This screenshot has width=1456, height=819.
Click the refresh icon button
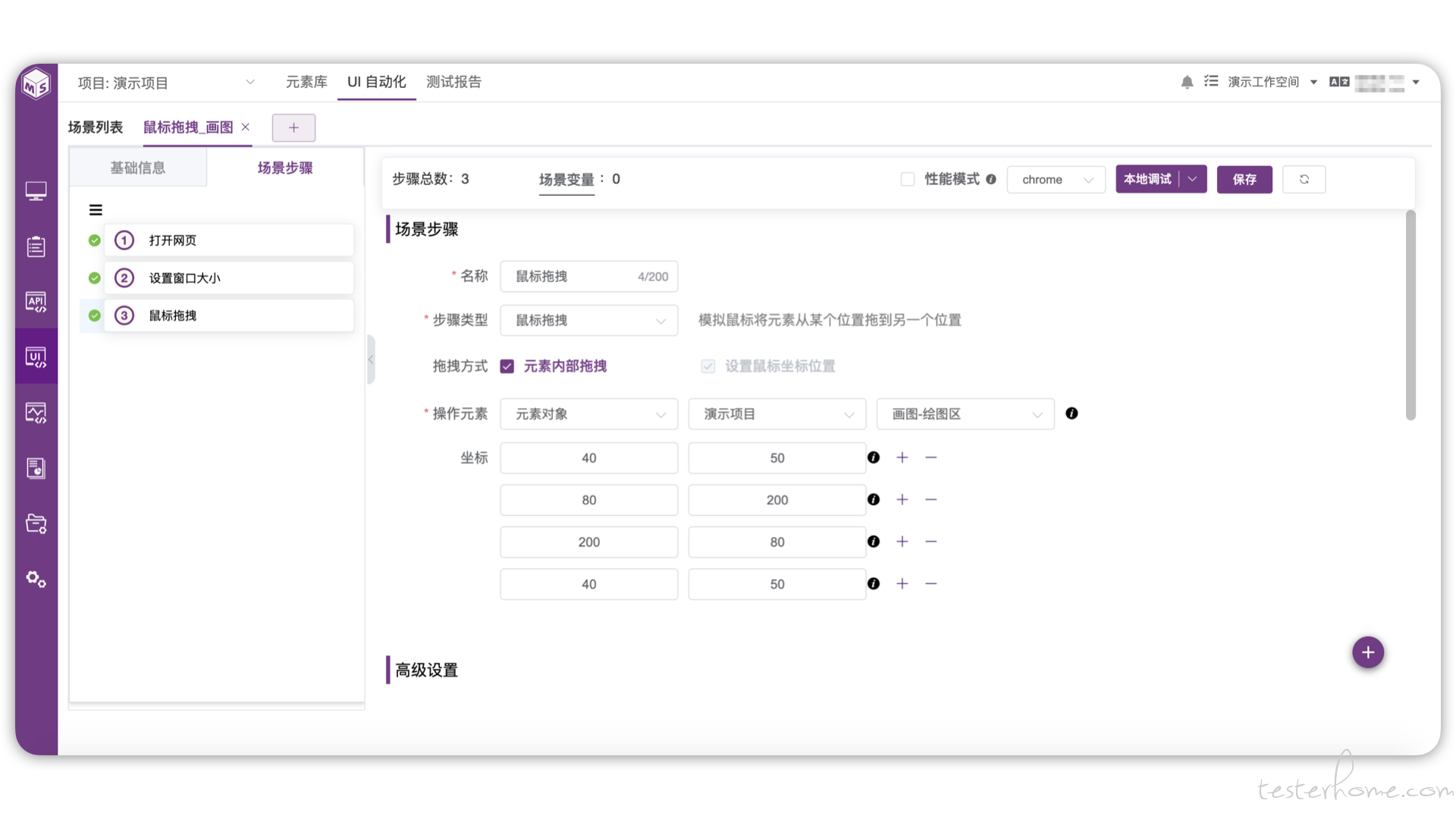[1304, 180]
